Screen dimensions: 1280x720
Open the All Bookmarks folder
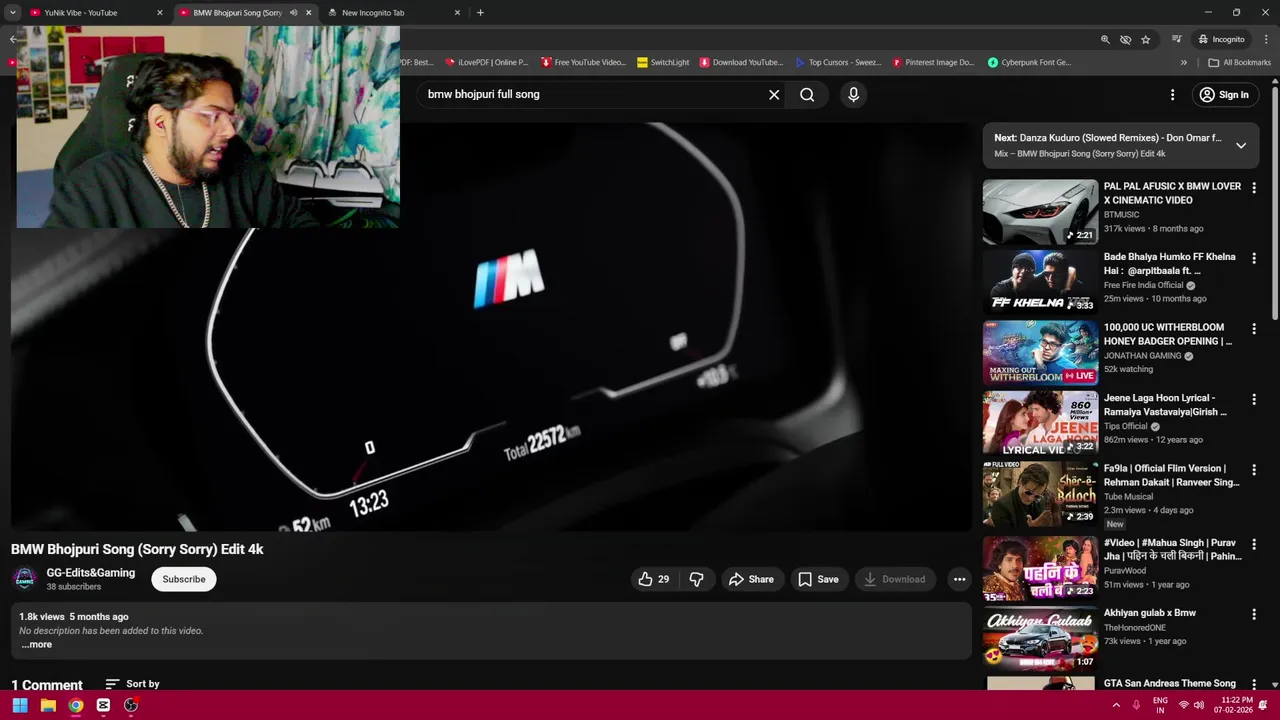click(x=1239, y=62)
